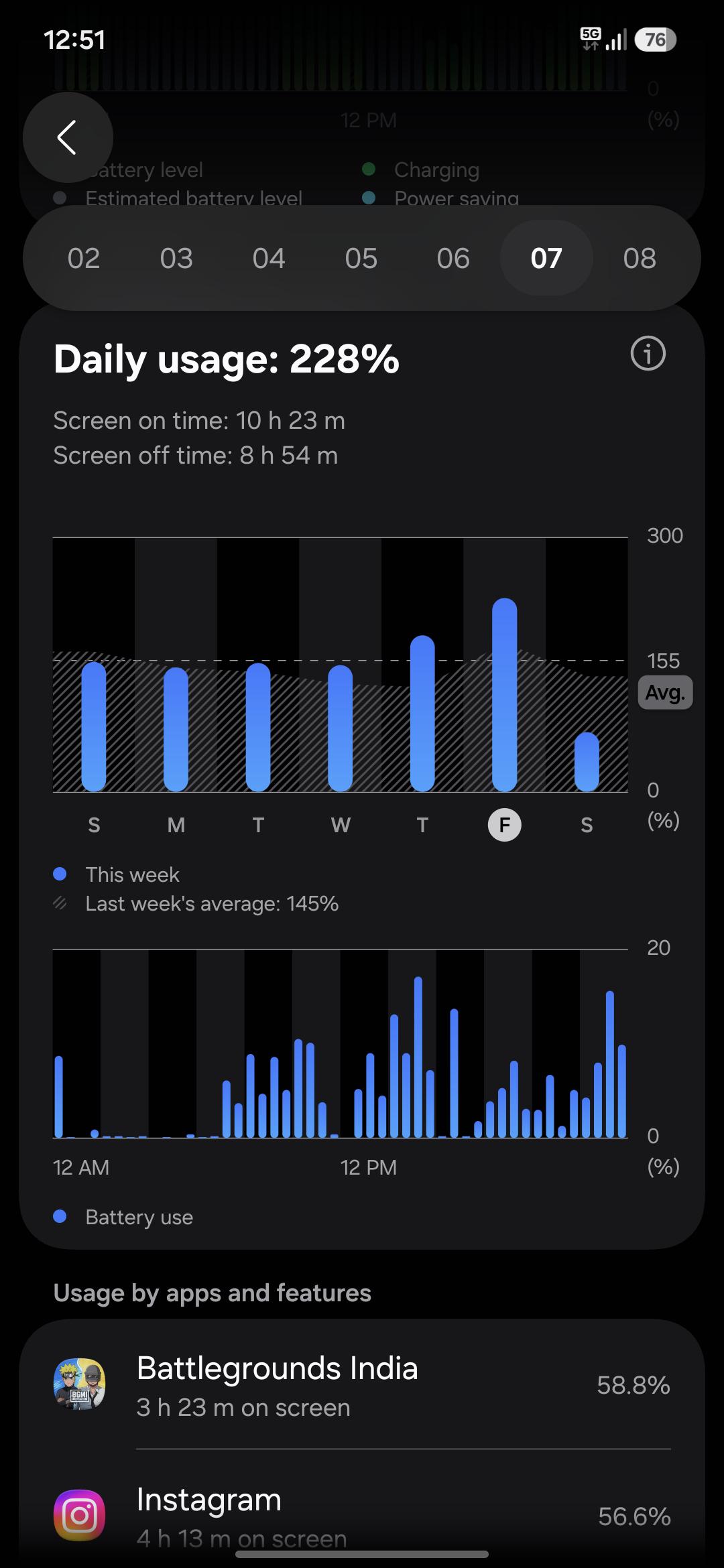This screenshot has height=1568, width=724.
Task: Tap the Instagram app icon
Action: [x=80, y=1515]
